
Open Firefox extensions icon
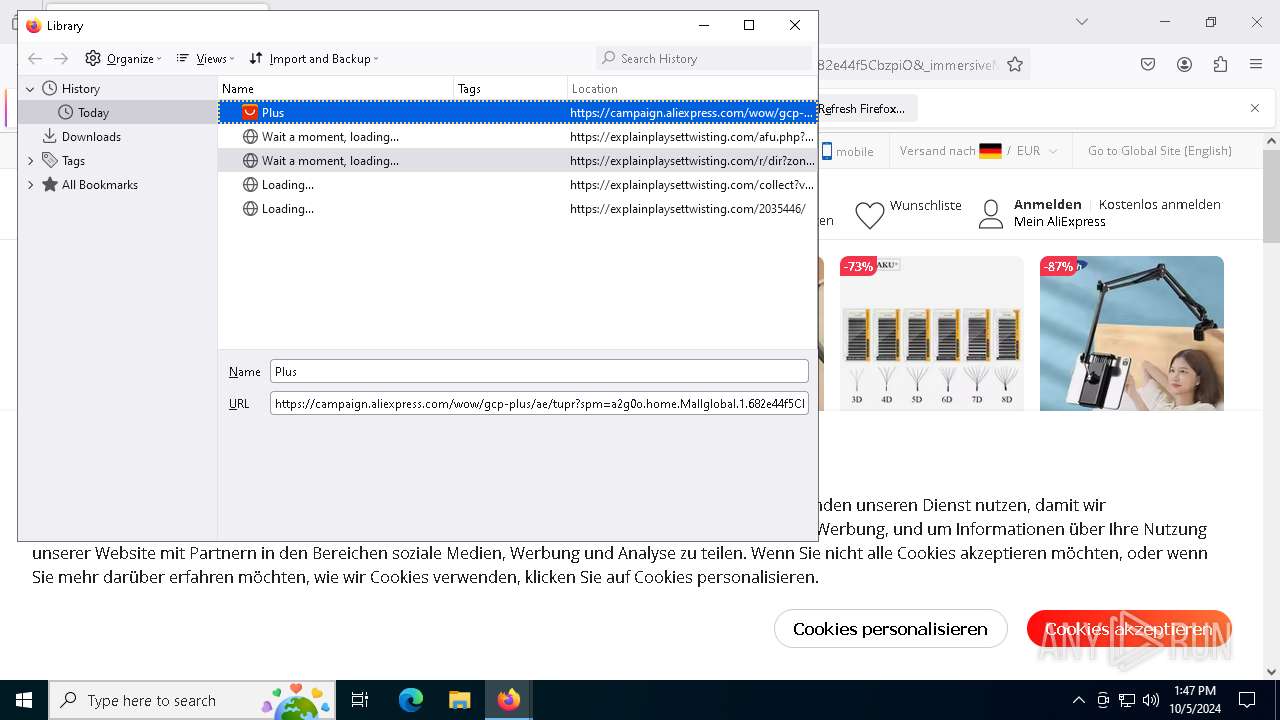point(1220,65)
